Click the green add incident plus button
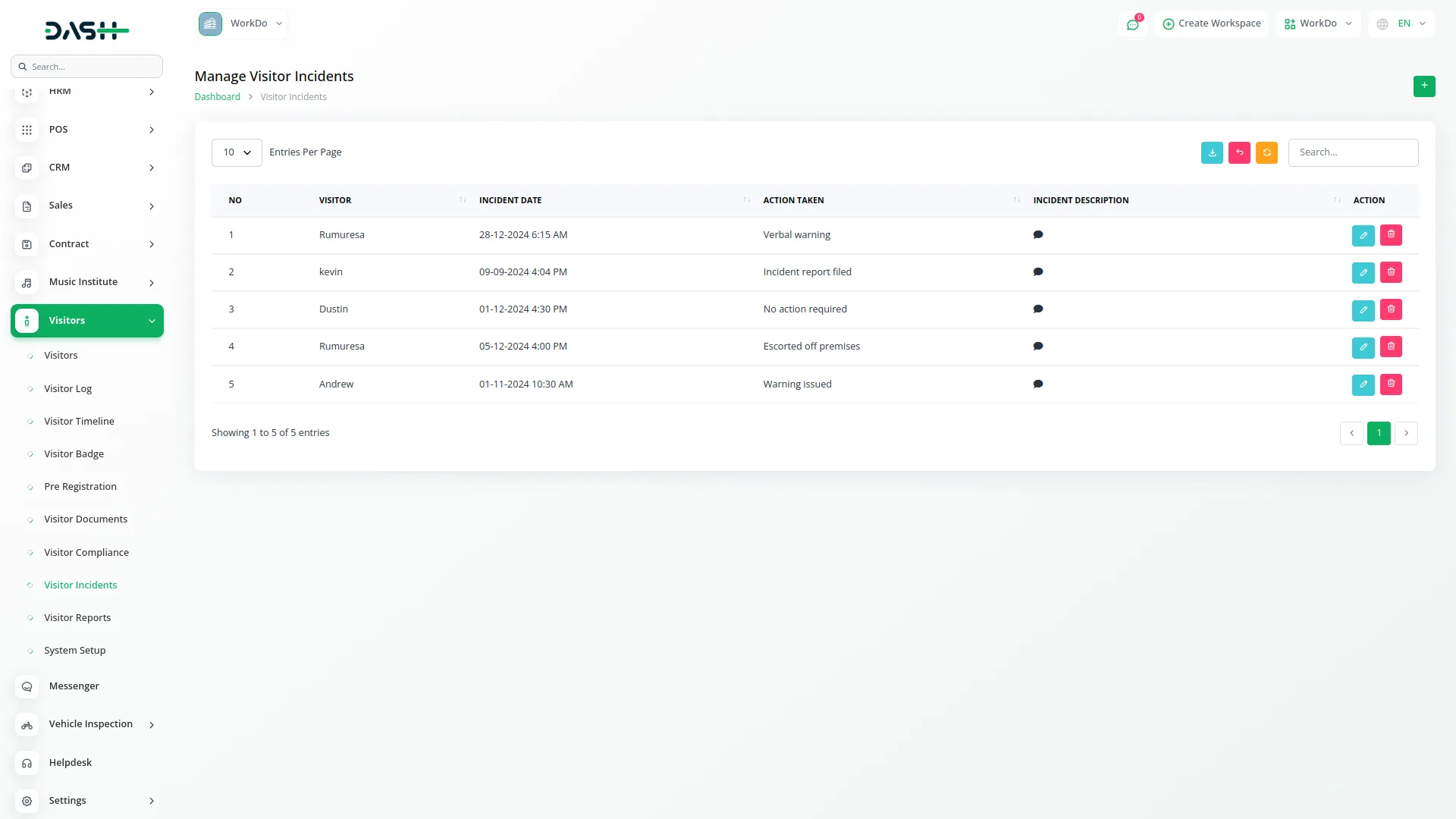The width and height of the screenshot is (1456, 819). tap(1423, 86)
